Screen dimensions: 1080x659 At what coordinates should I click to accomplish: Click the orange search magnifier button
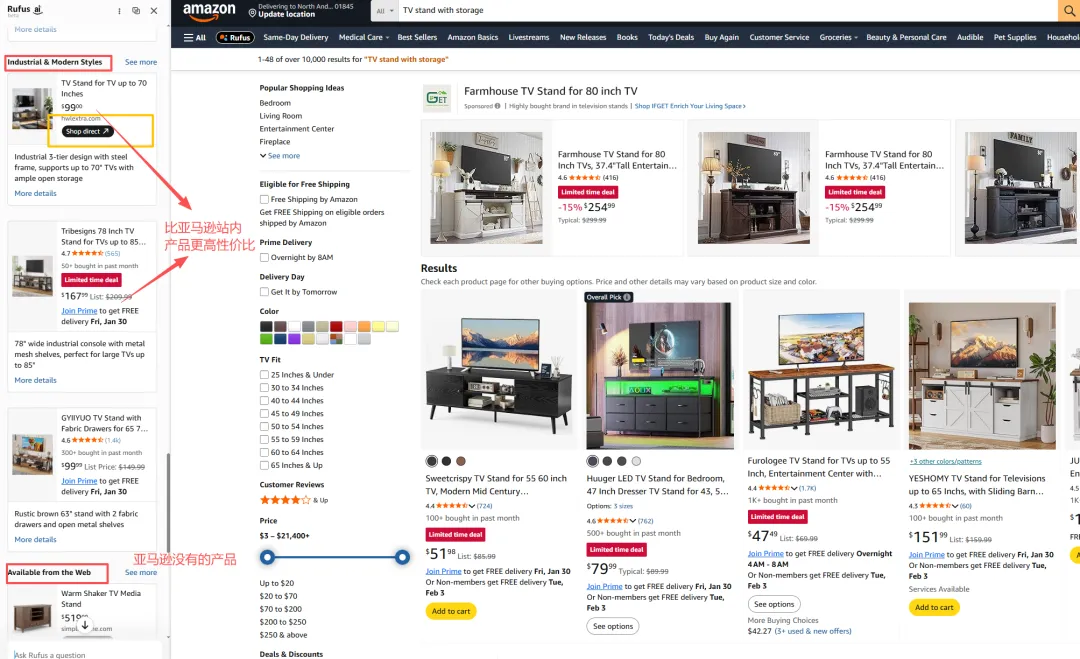pos(1069,10)
